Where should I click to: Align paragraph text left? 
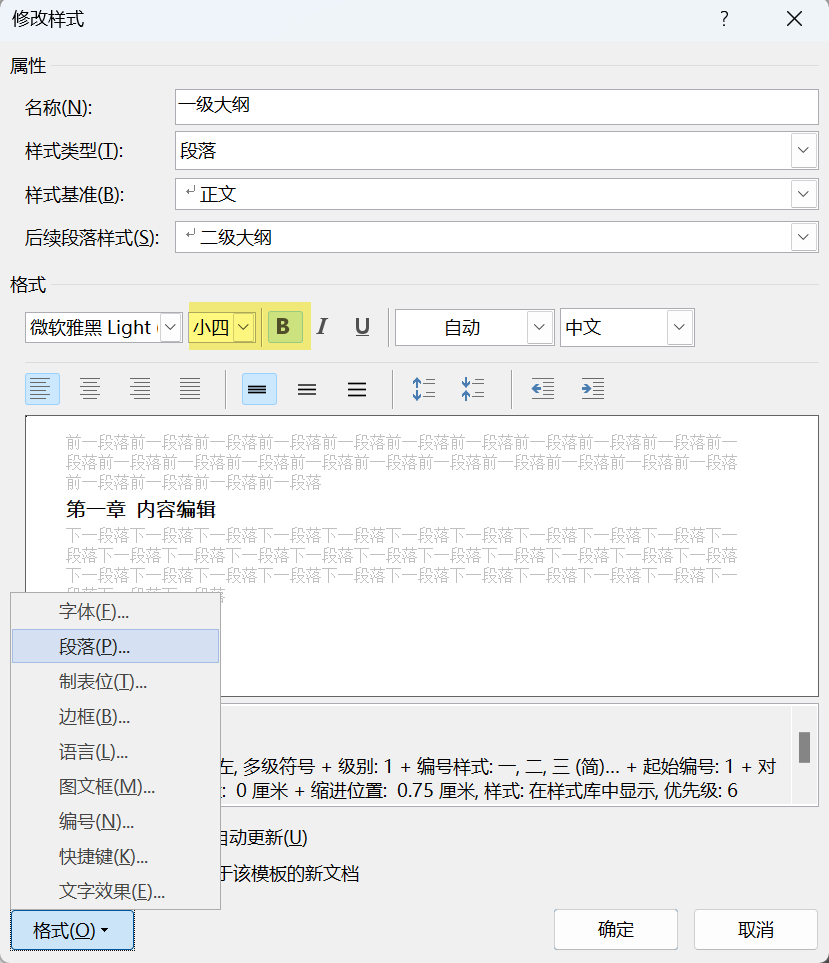click(x=42, y=389)
